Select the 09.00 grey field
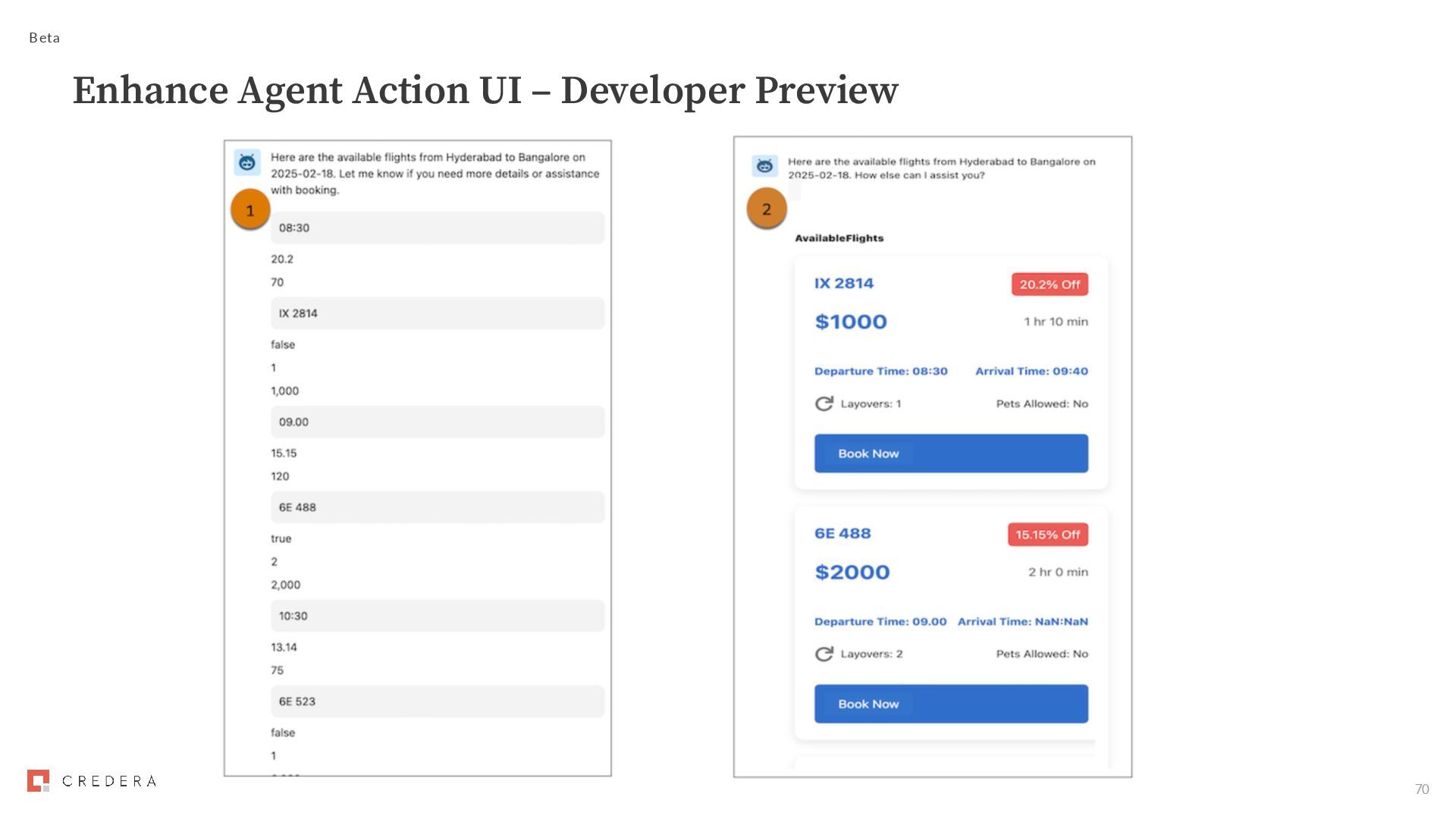The height and width of the screenshot is (819, 1456). [x=438, y=422]
